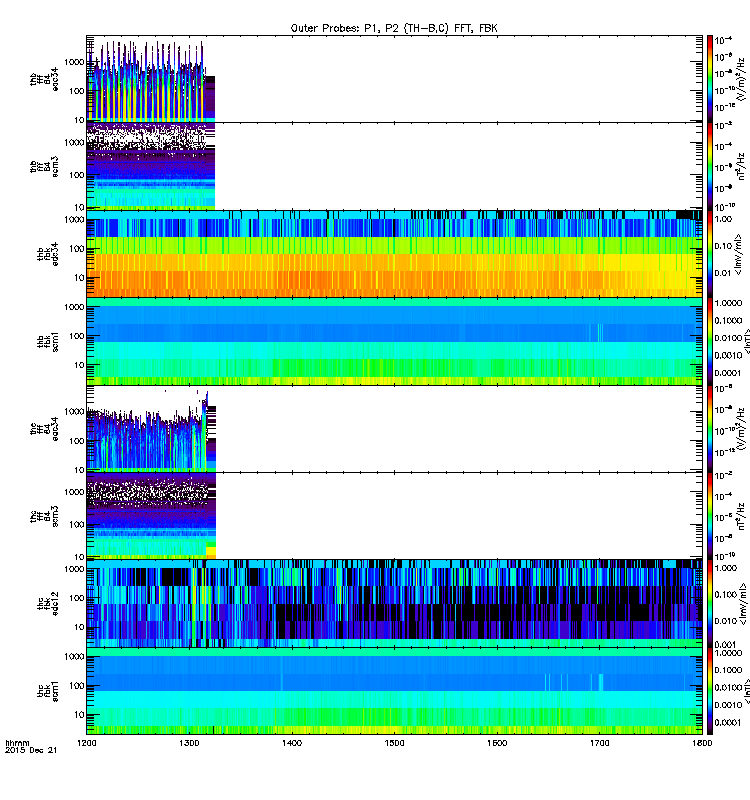Select the 1700 time axis label
750x800 pixels.
click(599, 743)
